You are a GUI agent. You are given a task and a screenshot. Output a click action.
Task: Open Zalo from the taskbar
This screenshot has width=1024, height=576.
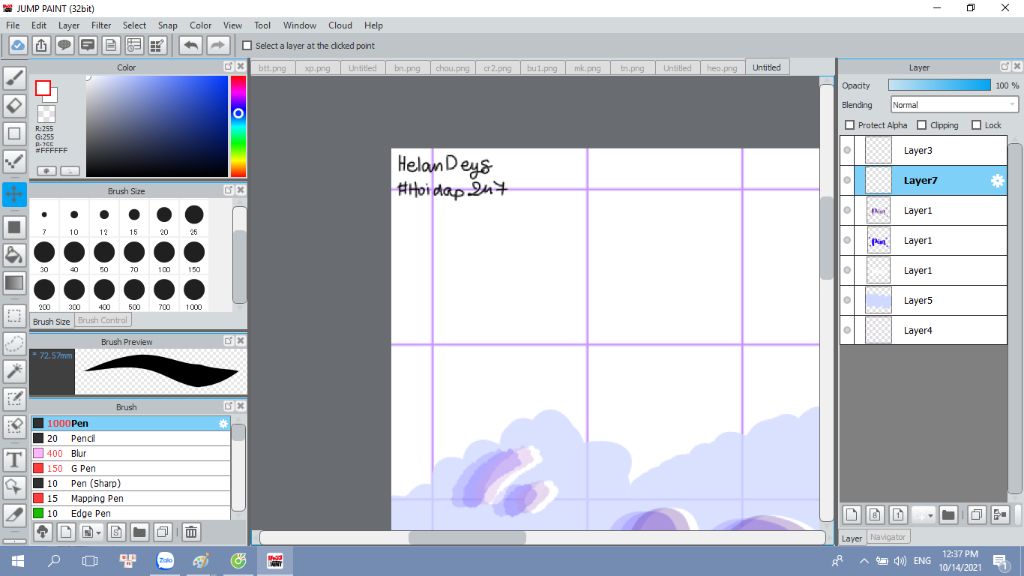coord(165,561)
